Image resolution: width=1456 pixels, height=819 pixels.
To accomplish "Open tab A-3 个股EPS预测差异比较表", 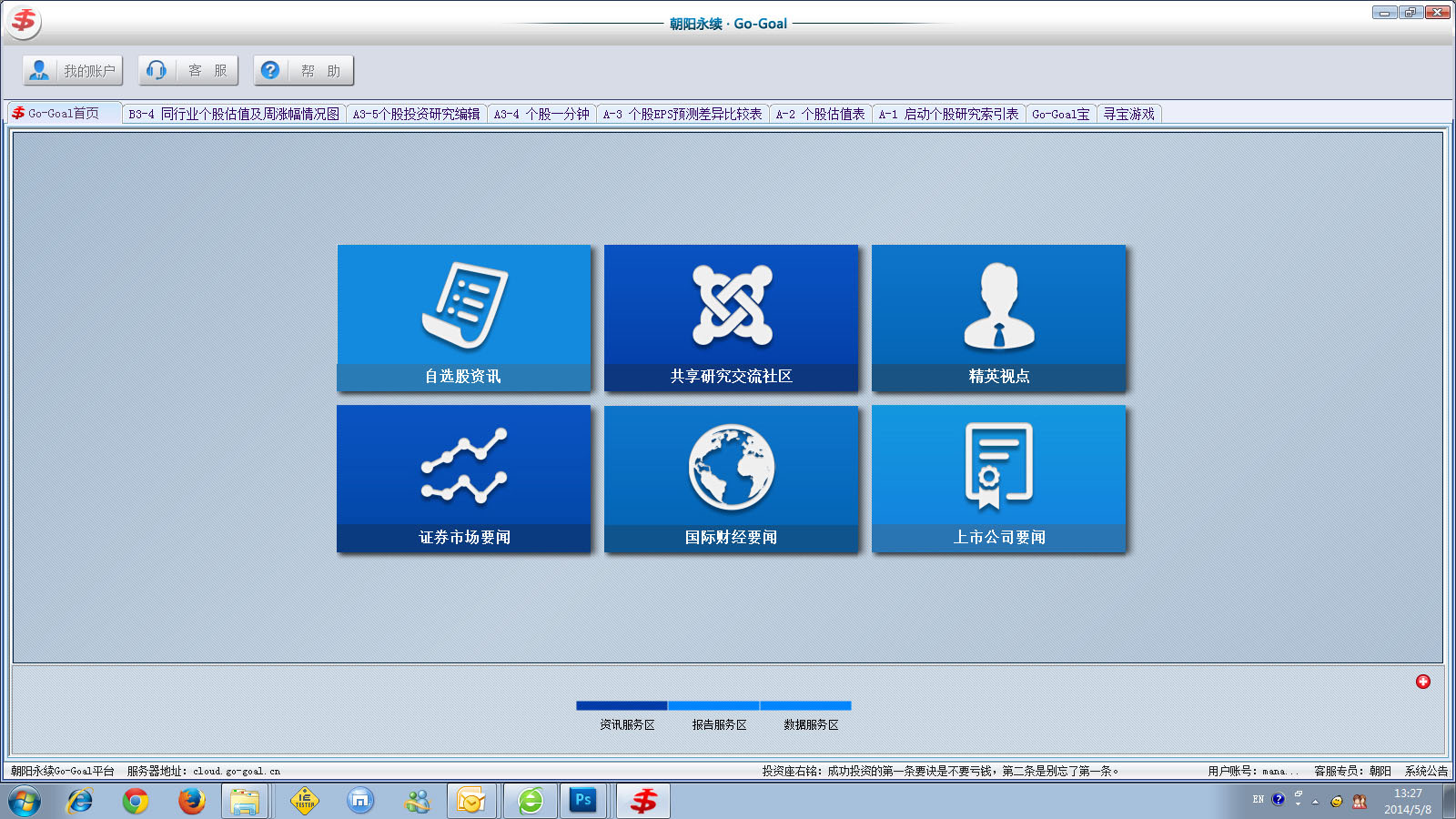I will (682, 114).
